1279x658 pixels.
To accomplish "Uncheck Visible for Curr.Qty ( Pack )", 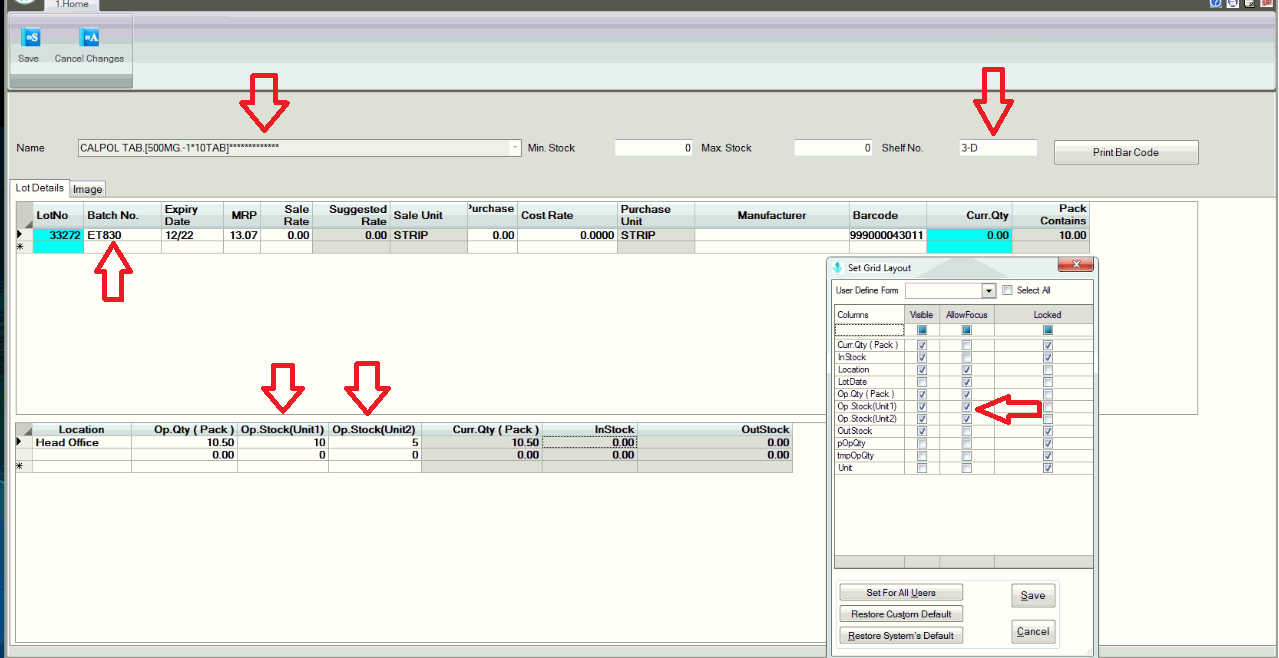I will coord(922,345).
